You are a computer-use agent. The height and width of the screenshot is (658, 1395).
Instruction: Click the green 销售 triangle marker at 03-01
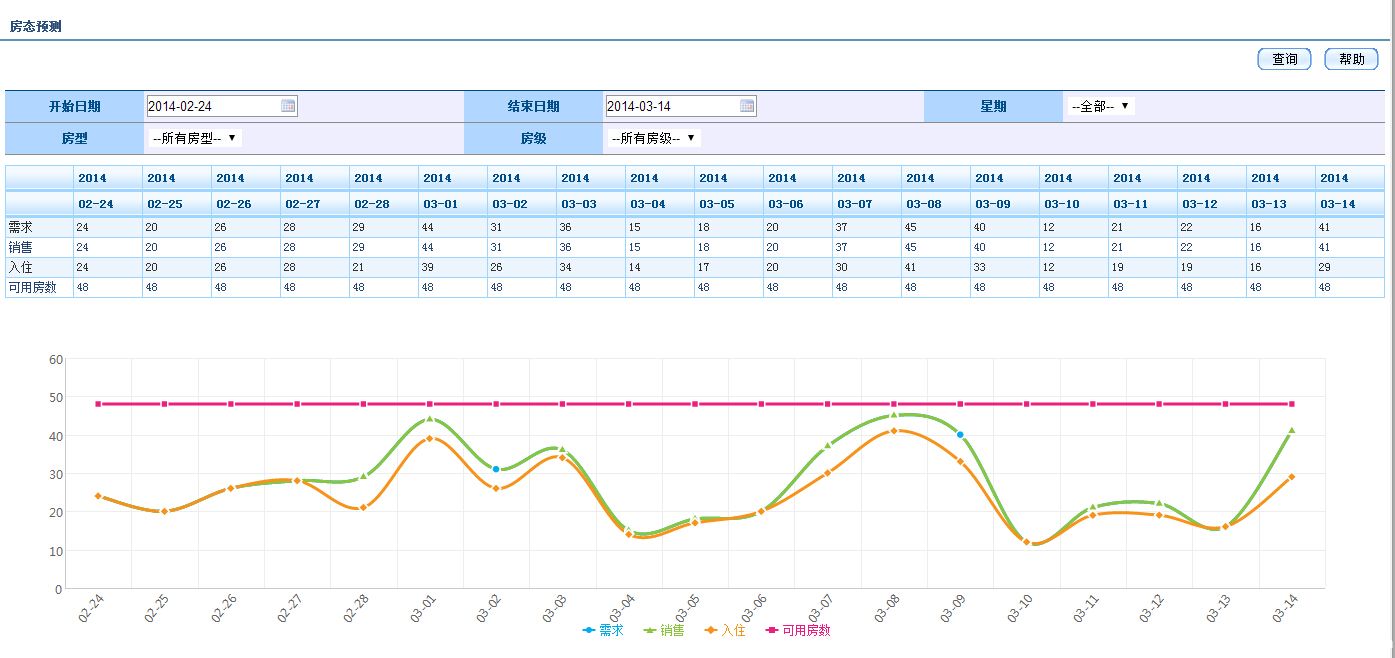click(x=430, y=419)
